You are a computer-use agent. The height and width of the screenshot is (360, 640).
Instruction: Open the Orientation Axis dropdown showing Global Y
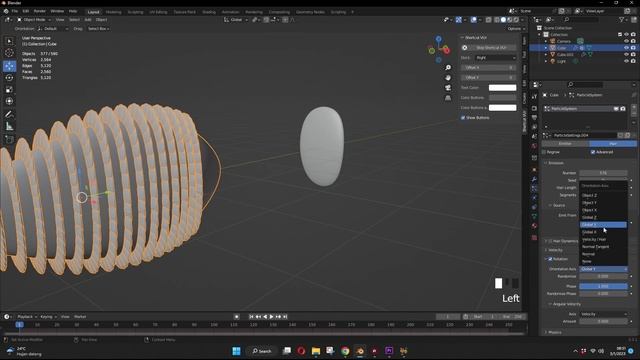(x=603, y=269)
